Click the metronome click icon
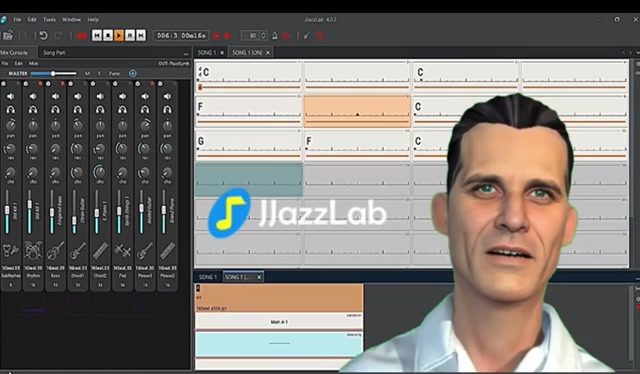 (x=275, y=36)
